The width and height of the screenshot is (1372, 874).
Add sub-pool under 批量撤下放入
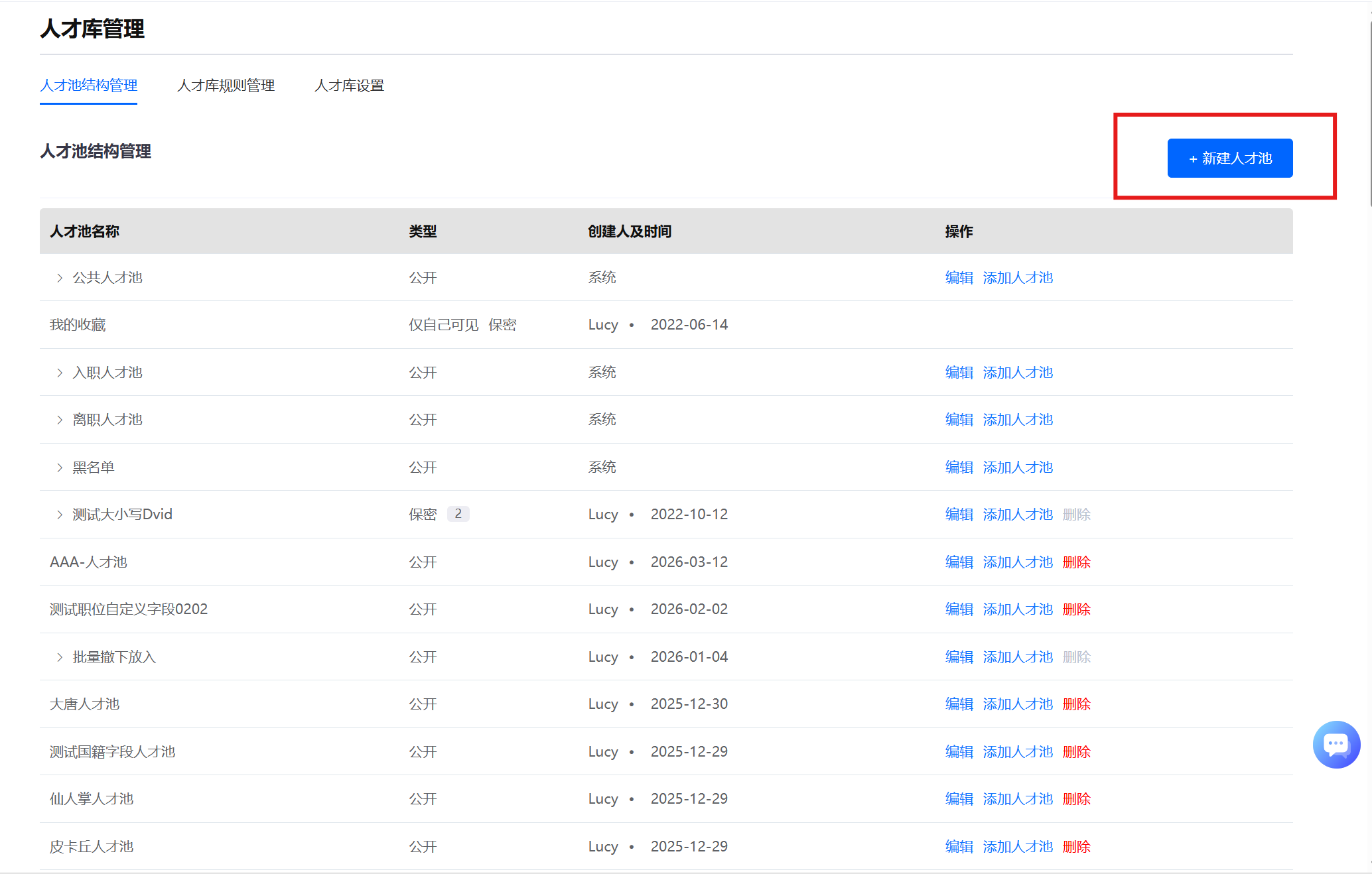pyautogui.click(x=1018, y=657)
